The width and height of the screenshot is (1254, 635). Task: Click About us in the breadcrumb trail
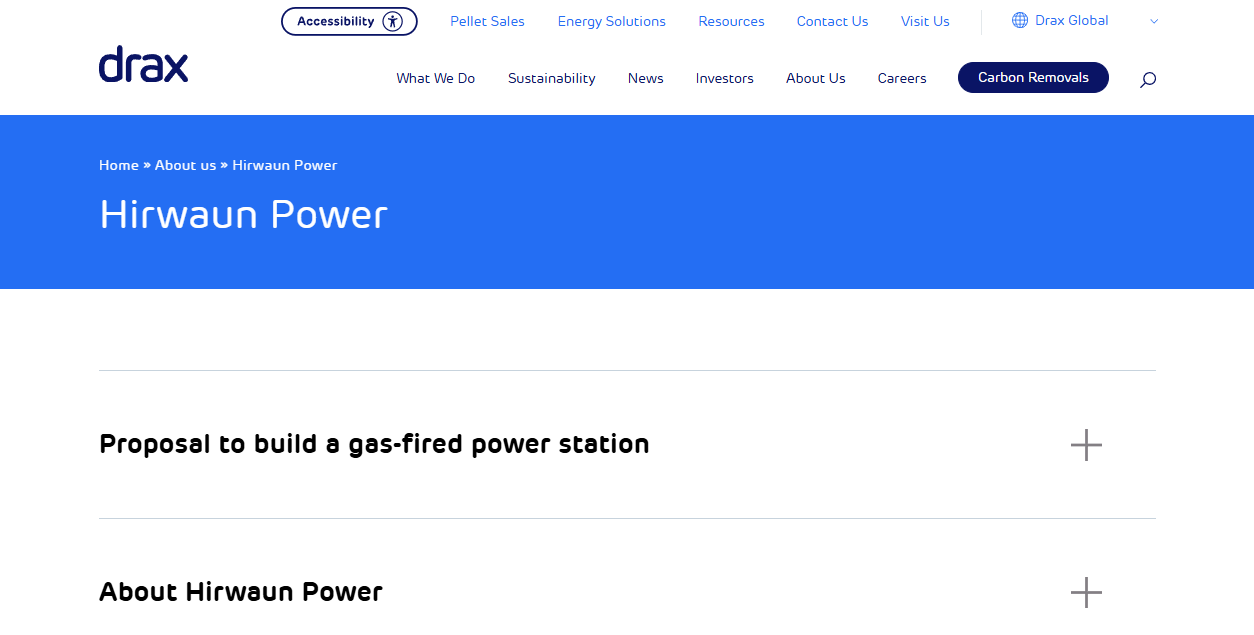tap(185, 165)
